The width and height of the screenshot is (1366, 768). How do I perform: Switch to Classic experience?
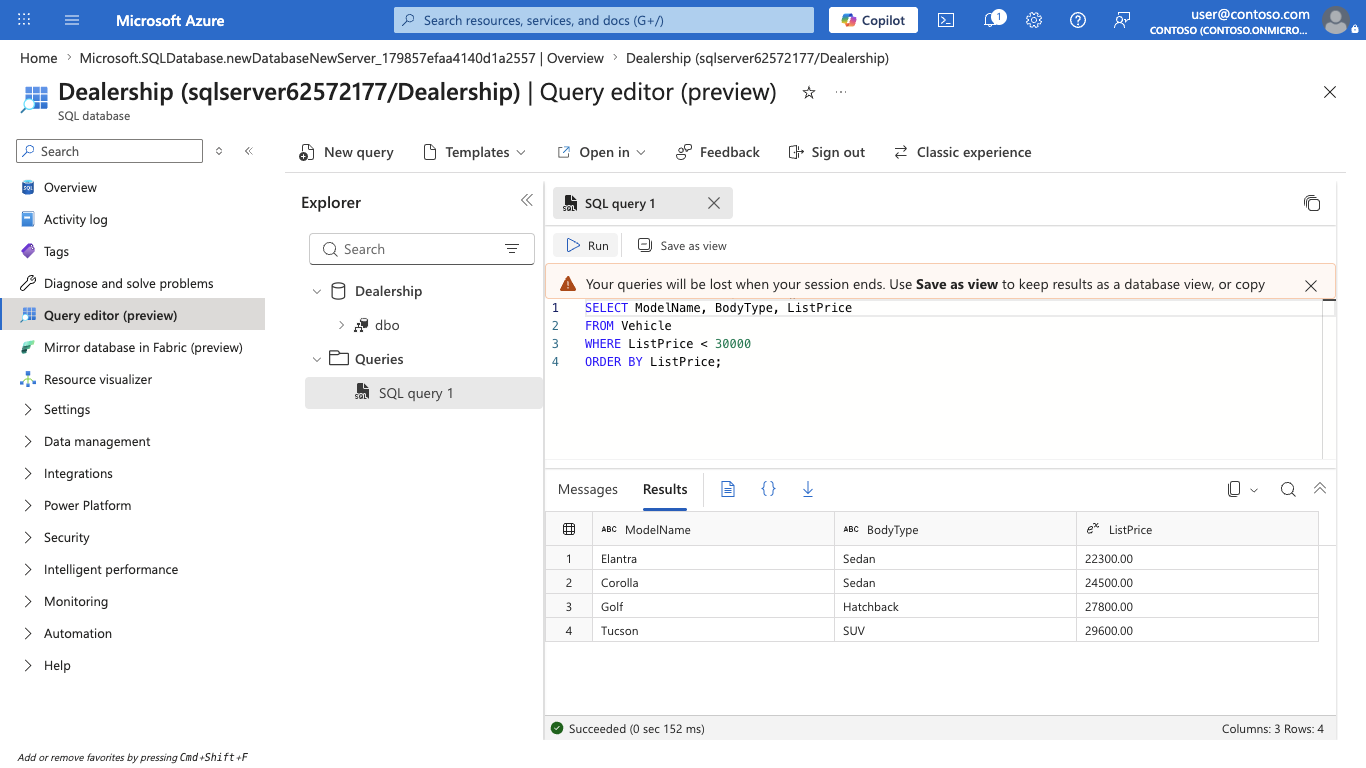tap(962, 152)
